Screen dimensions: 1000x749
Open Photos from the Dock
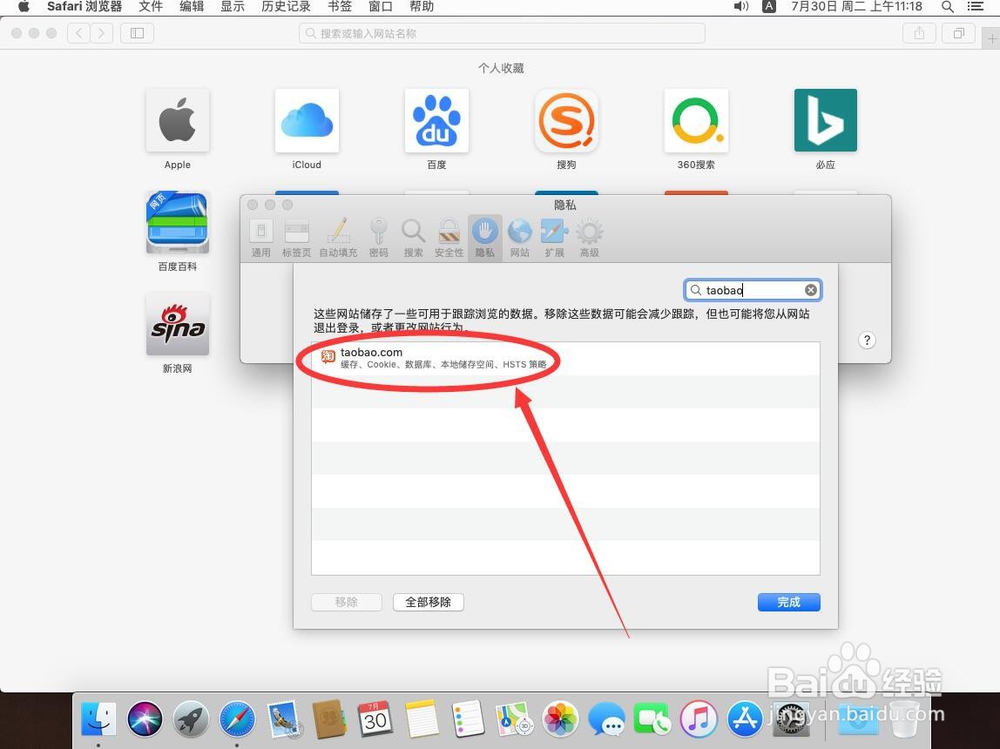pos(560,719)
